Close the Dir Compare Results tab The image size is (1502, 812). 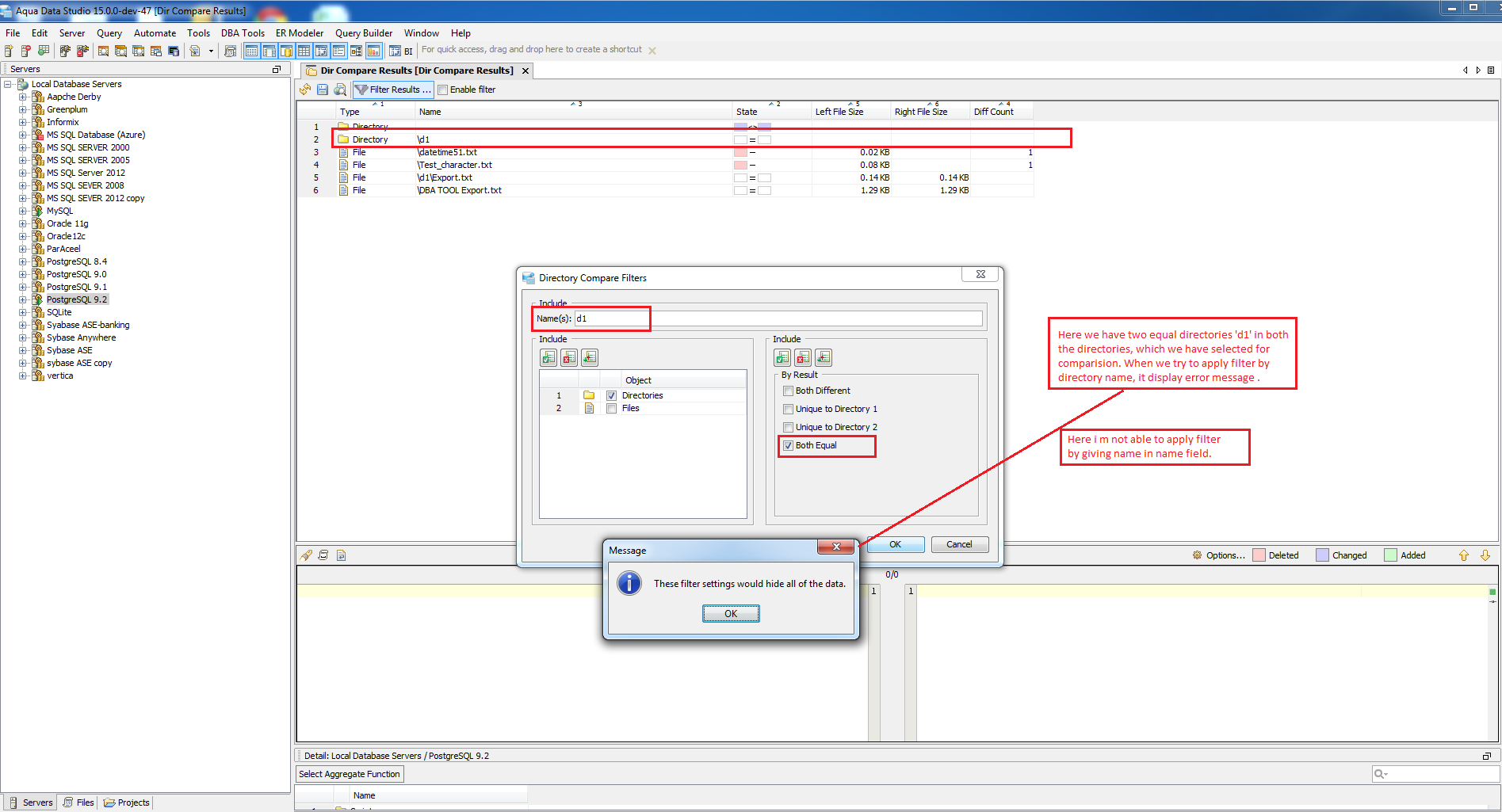tap(525, 71)
